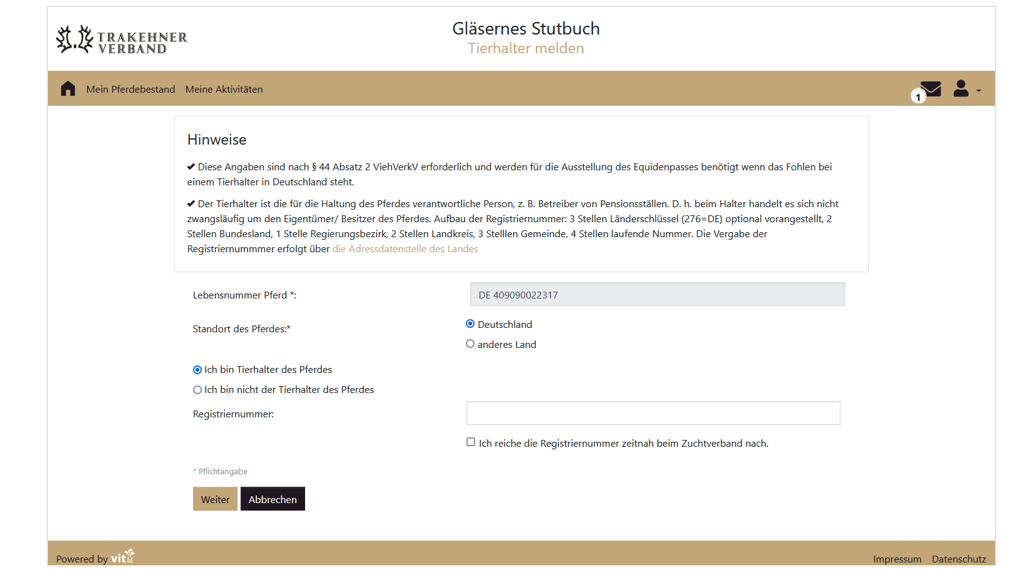
Task: Choose Ich bin Tierhalter des Pferdes
Action: [x=197, y=370]
